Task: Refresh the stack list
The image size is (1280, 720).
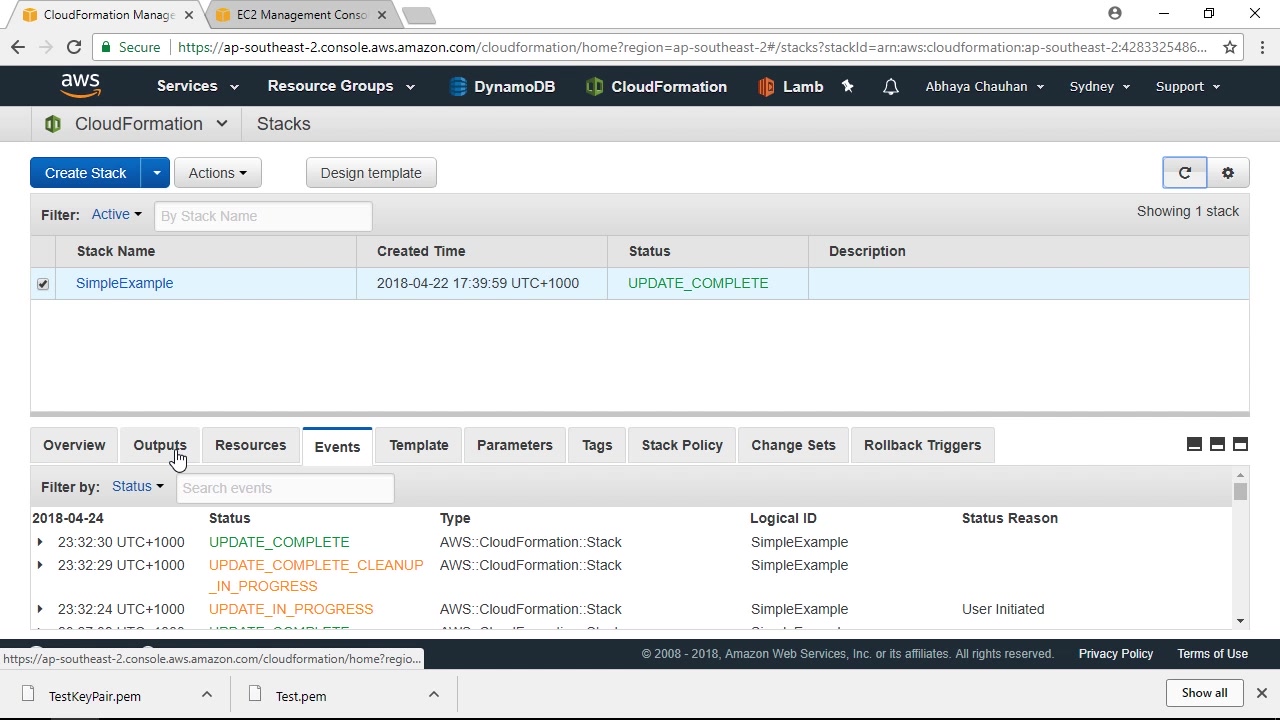Action: pos(1185,173)
